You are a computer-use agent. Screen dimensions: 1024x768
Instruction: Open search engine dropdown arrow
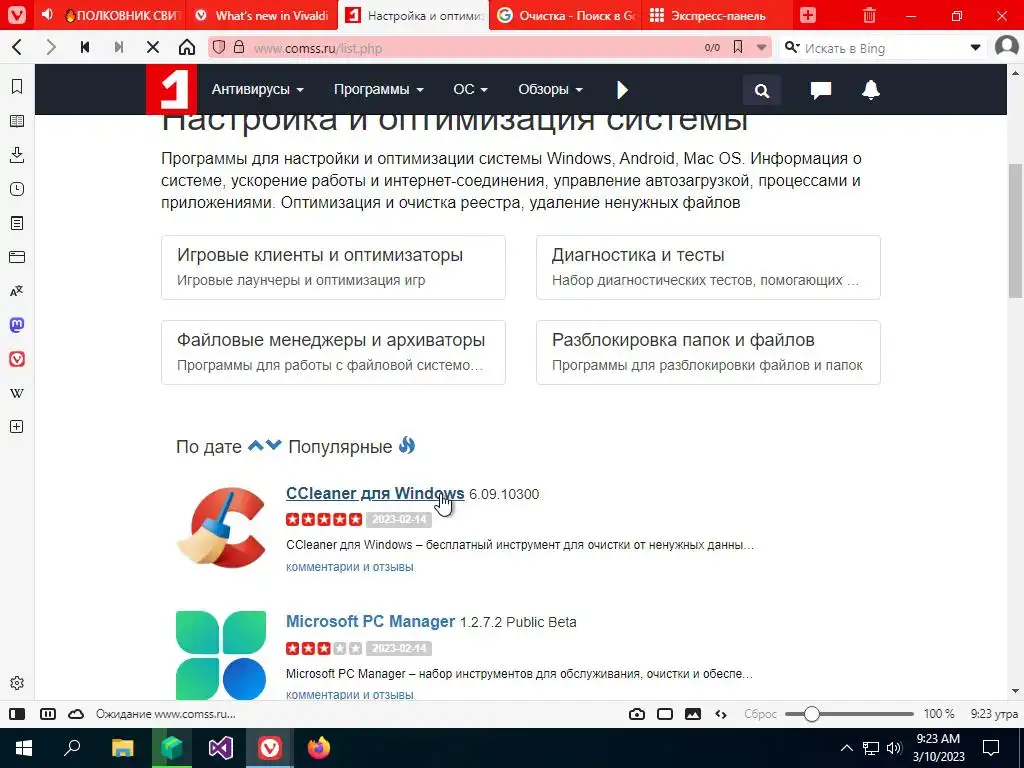click(x=975, y=47)
